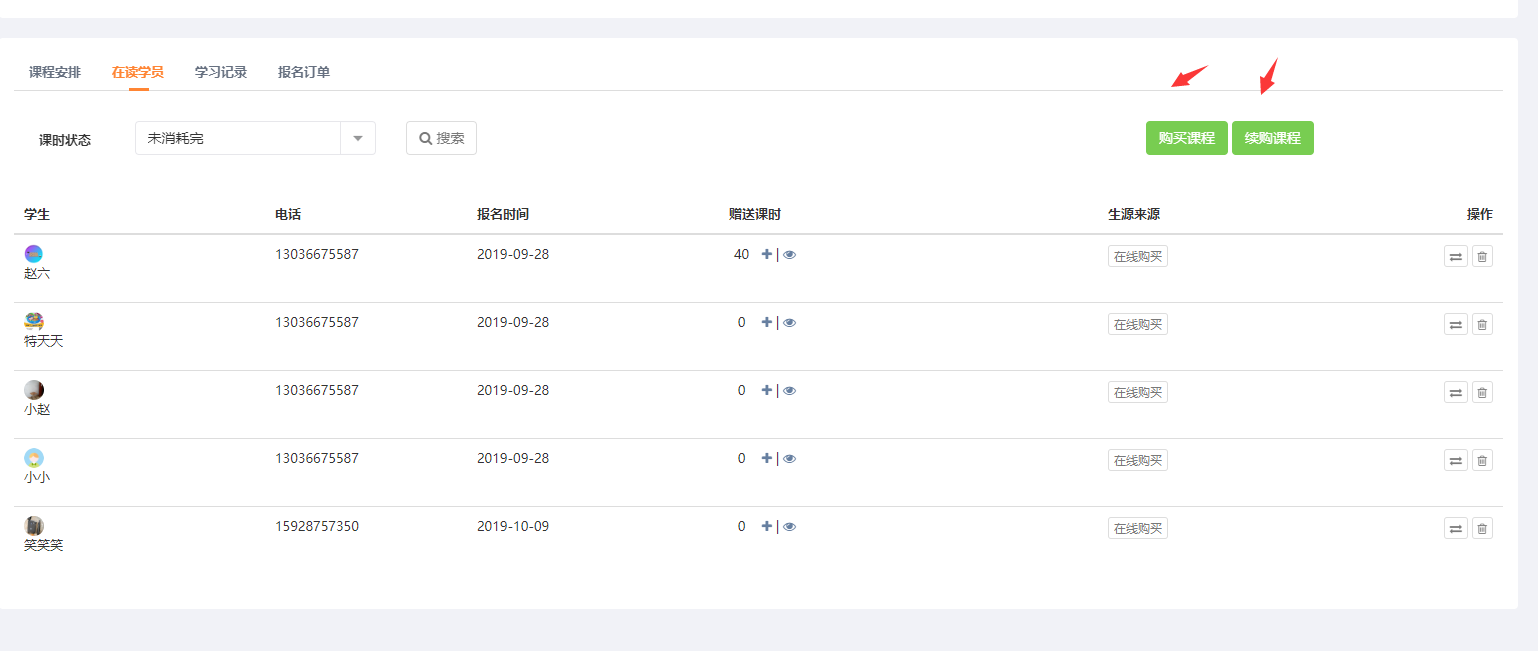Click 在线购买 tag in 小赵 row

point(1138,392)
